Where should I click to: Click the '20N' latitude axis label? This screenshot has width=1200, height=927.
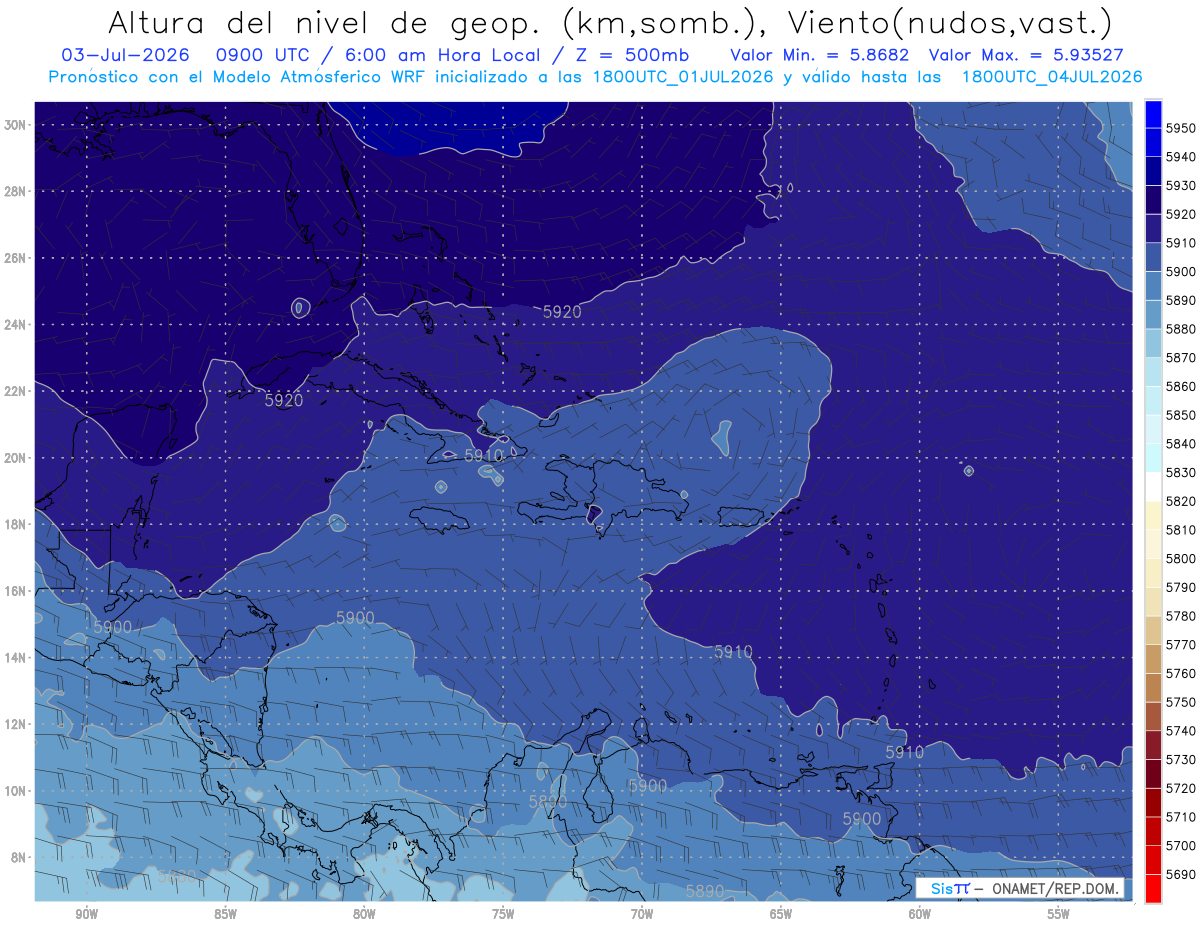15,458
